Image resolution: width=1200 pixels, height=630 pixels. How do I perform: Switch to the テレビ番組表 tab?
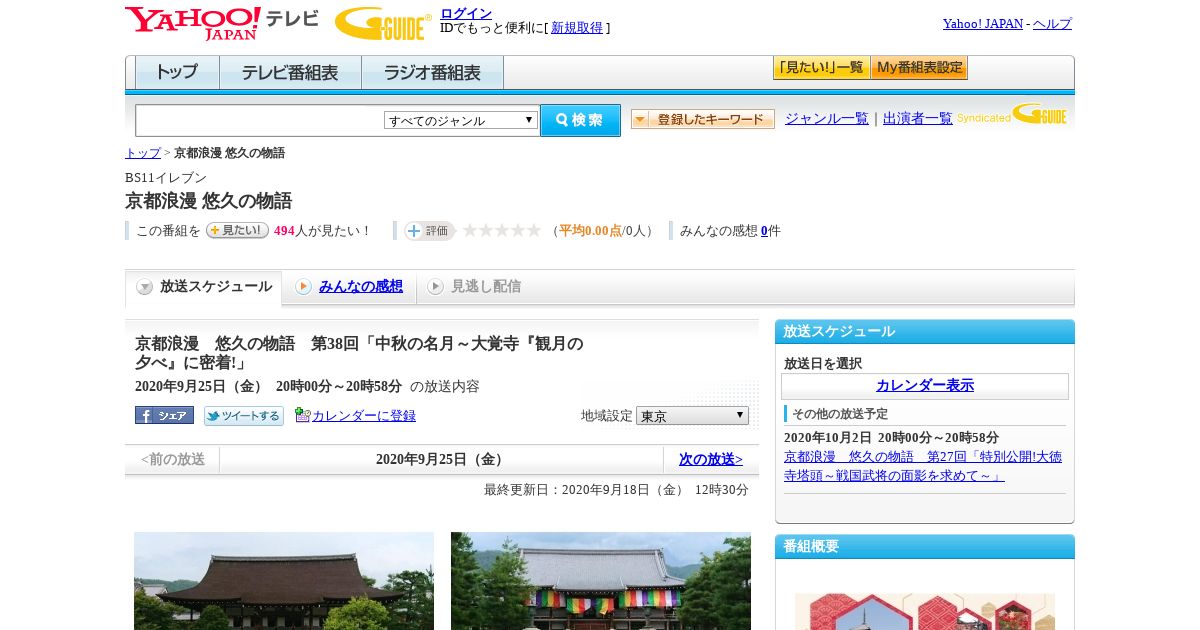[290, 73]
